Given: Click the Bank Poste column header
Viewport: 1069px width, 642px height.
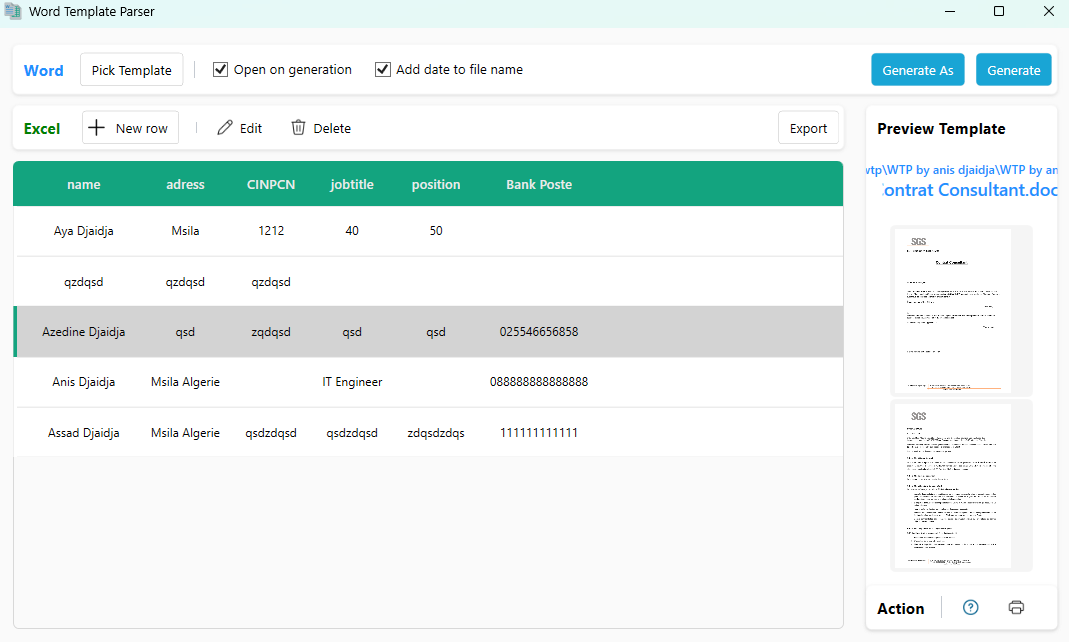Looking at the screenshot, I should click(538, 184).
